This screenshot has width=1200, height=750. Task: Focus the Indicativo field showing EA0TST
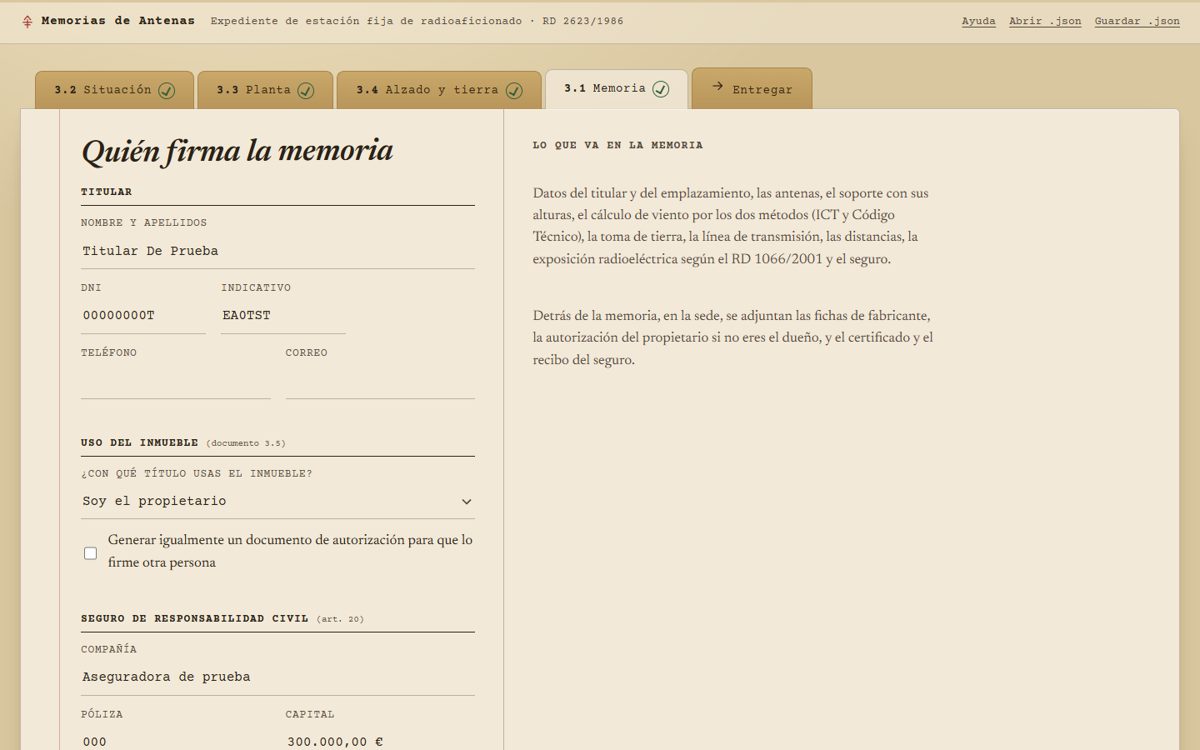pyautogui.click(x=283, y=316)
